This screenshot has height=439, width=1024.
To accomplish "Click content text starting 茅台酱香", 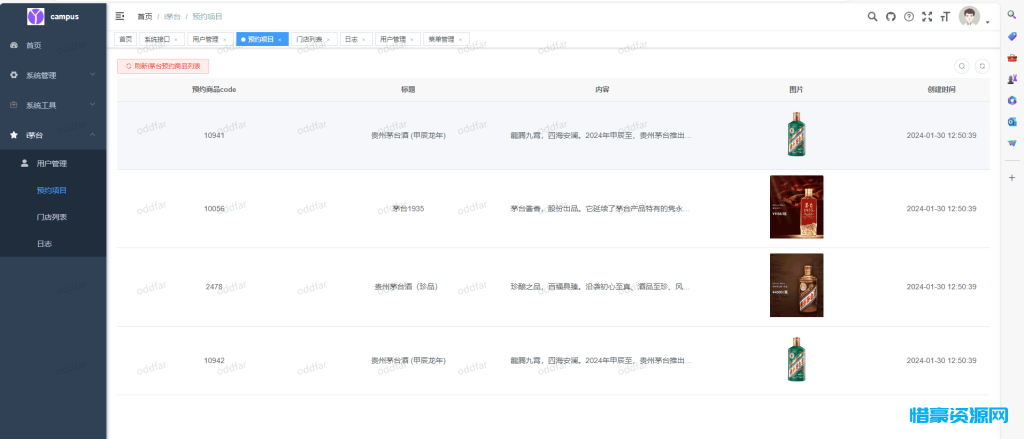I will tap(600, 208).
